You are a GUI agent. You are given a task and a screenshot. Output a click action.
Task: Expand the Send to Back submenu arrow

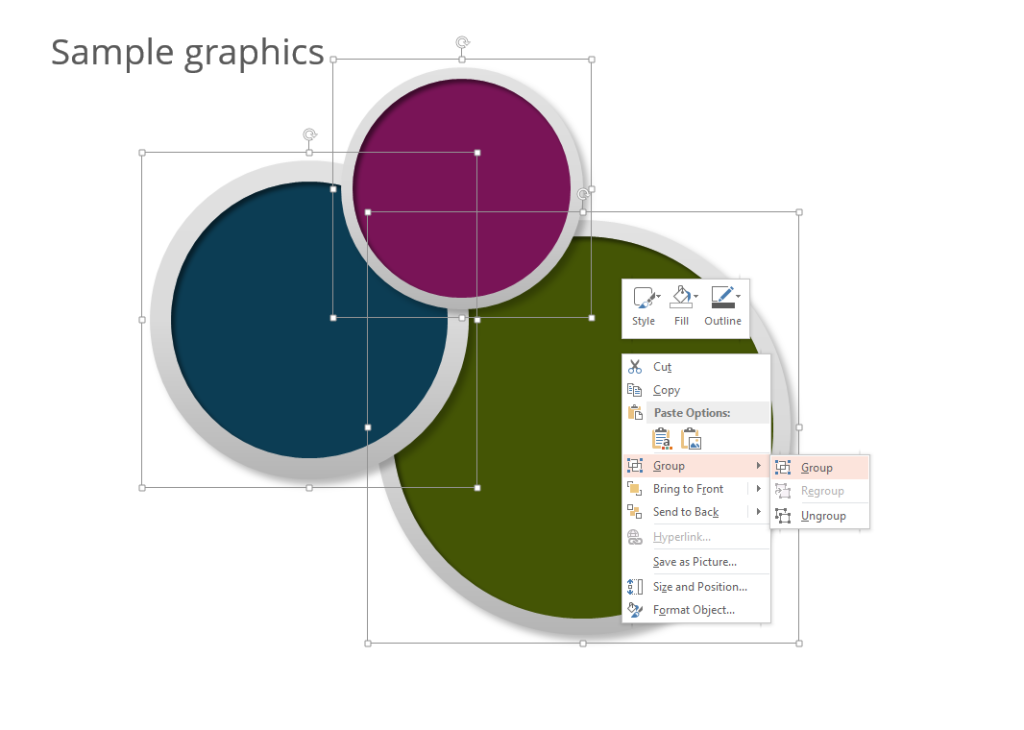click(759, 512)
